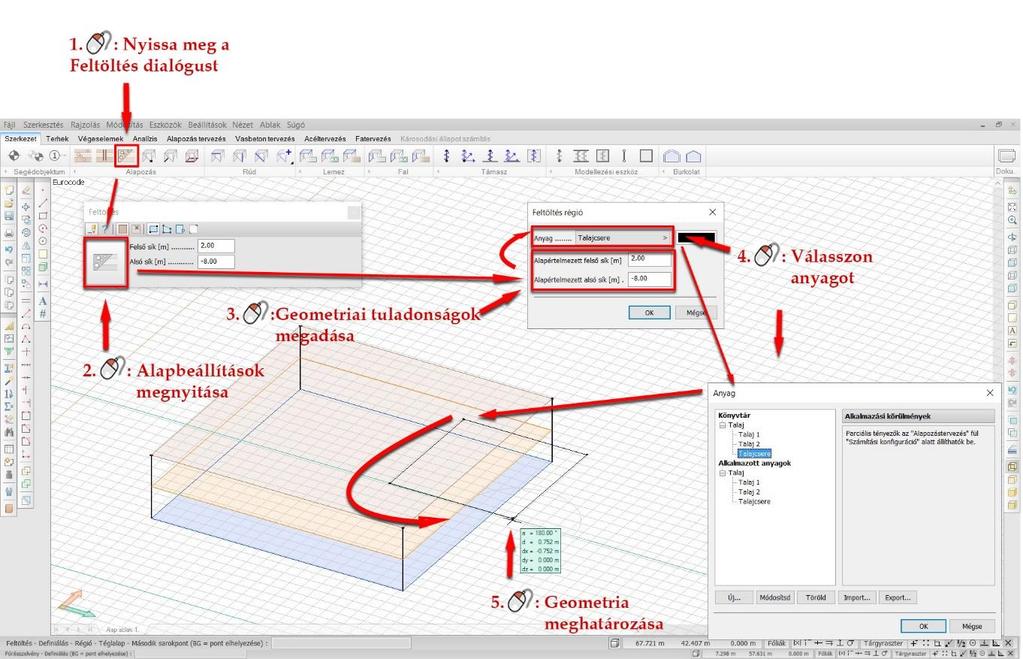Open the Eszközök menu

coord(165,125)
